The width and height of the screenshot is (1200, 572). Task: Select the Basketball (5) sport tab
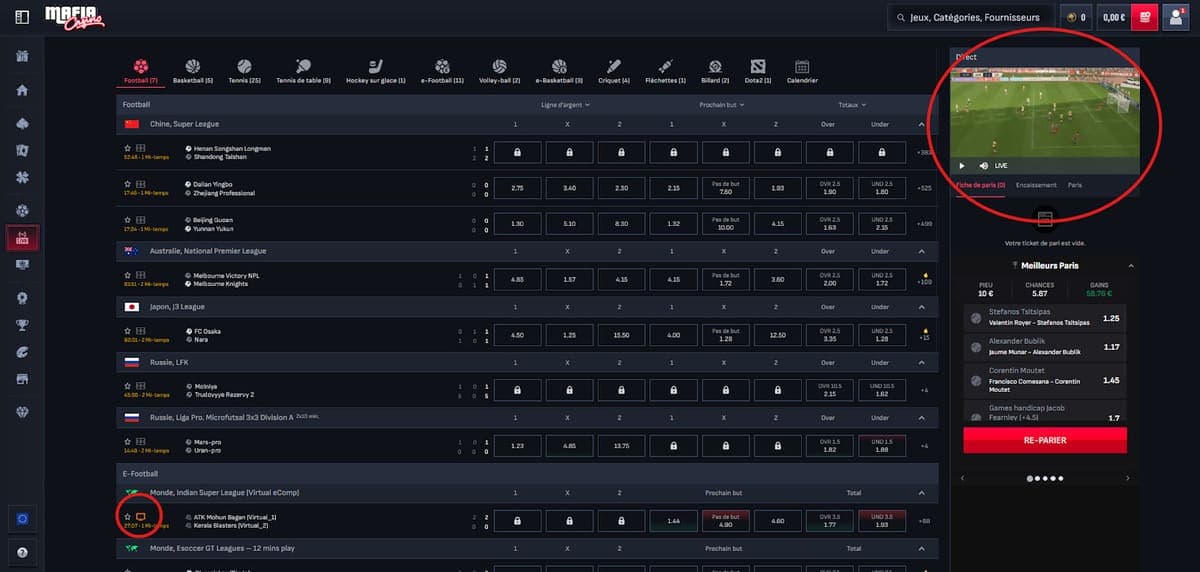coord(193,71)
